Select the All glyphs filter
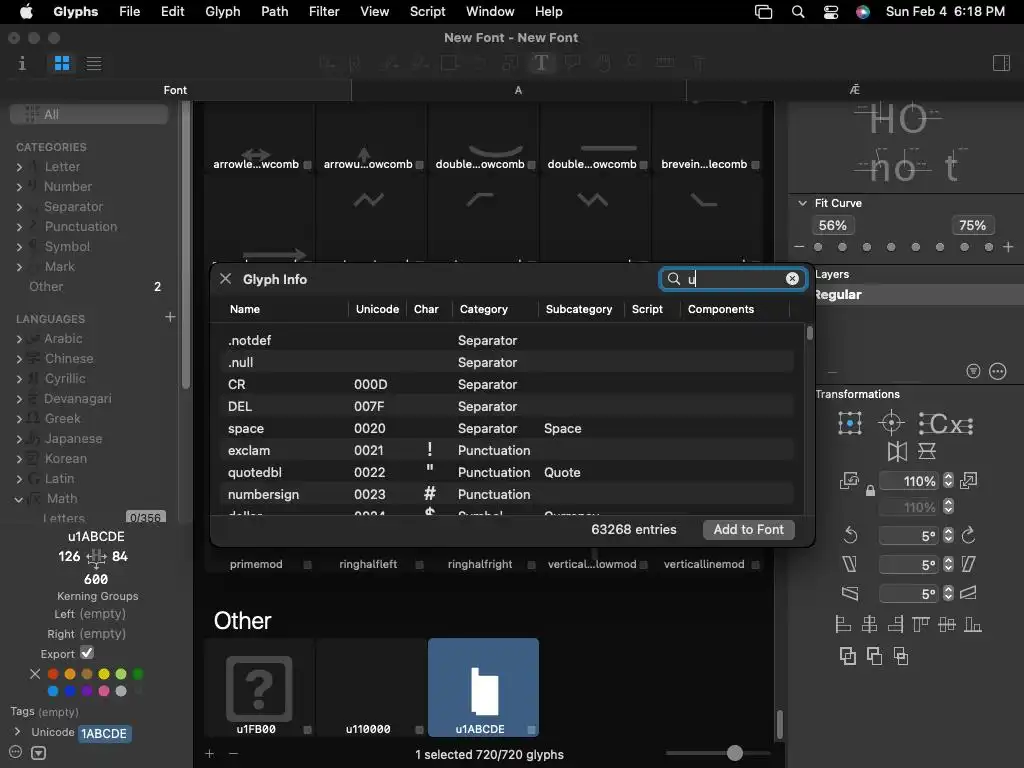This screenshot has height=768, width=1024. coord(89,114)
